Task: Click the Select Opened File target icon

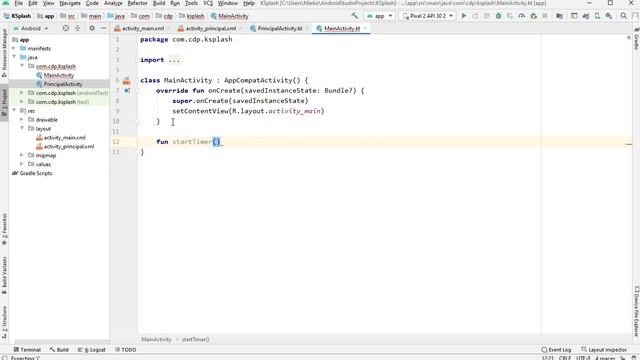Action: click(66, 28)
